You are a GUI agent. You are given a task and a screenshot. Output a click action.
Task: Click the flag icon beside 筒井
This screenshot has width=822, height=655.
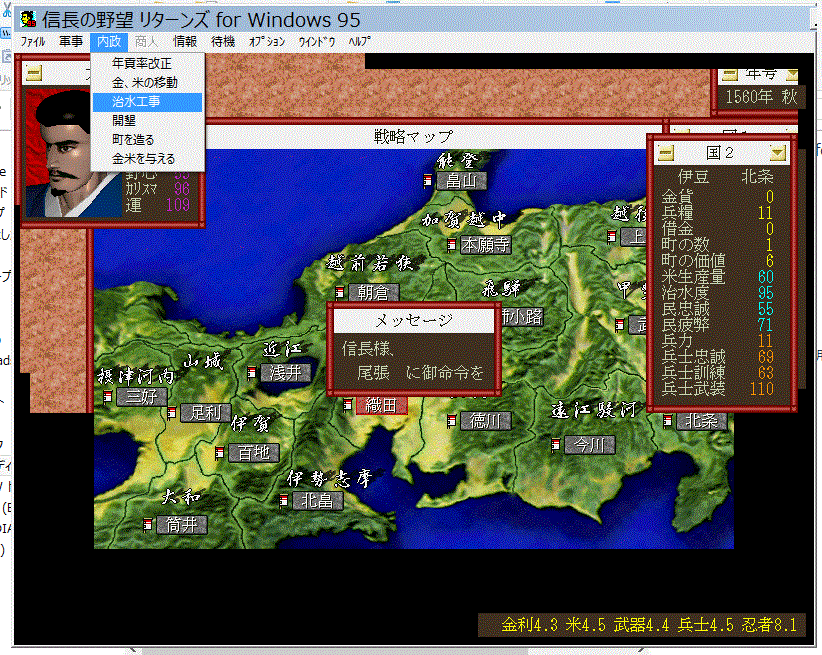pos(148,524)
